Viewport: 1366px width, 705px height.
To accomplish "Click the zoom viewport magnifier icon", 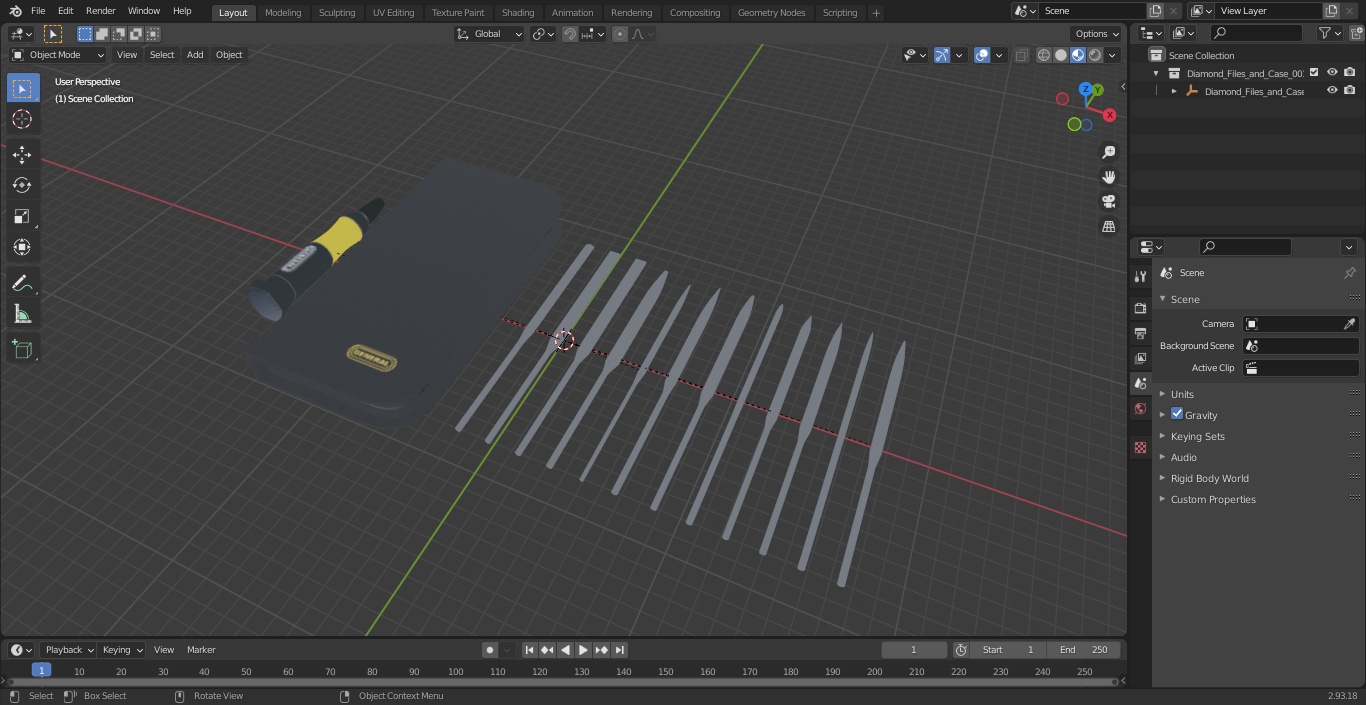I will click(x=1108, y=152).
